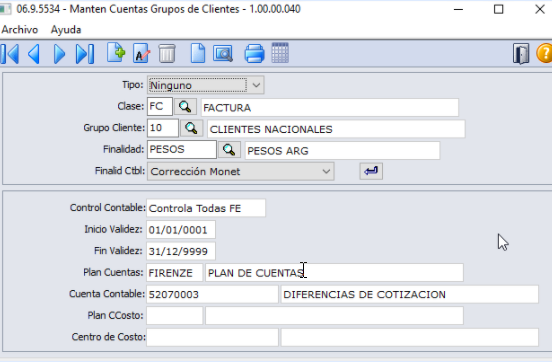This screenshot has width=552, height=362.
Task: Click the empty Plan CCosto code field
Action: coord(175,316)
